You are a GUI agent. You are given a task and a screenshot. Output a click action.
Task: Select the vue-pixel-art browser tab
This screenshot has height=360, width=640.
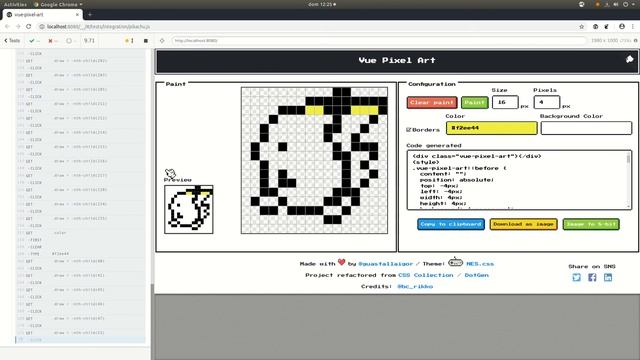click(x=42, y=14)
